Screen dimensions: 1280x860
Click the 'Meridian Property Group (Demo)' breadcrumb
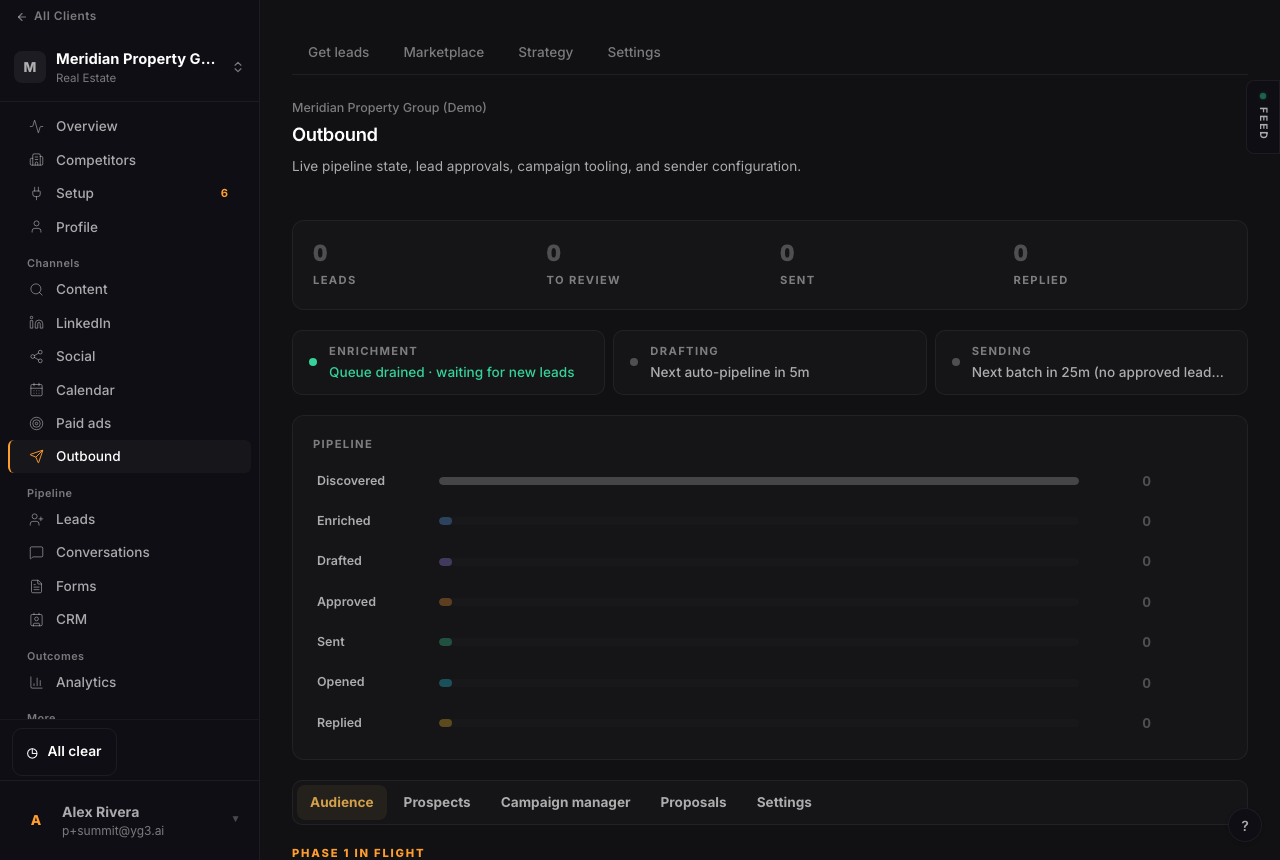click(389, 107)
